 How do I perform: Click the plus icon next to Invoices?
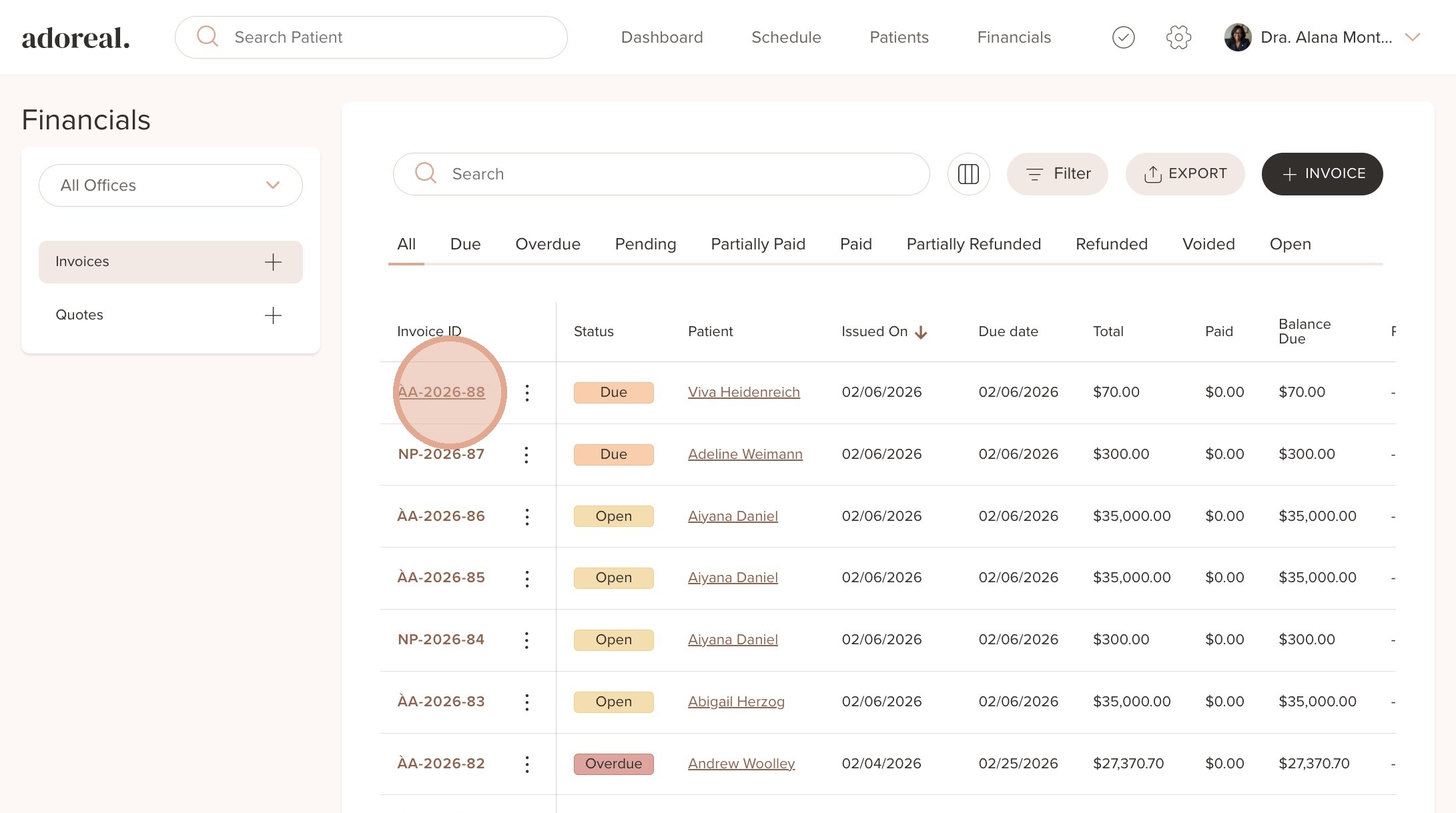pyautogui.click(x=273, y=262)
